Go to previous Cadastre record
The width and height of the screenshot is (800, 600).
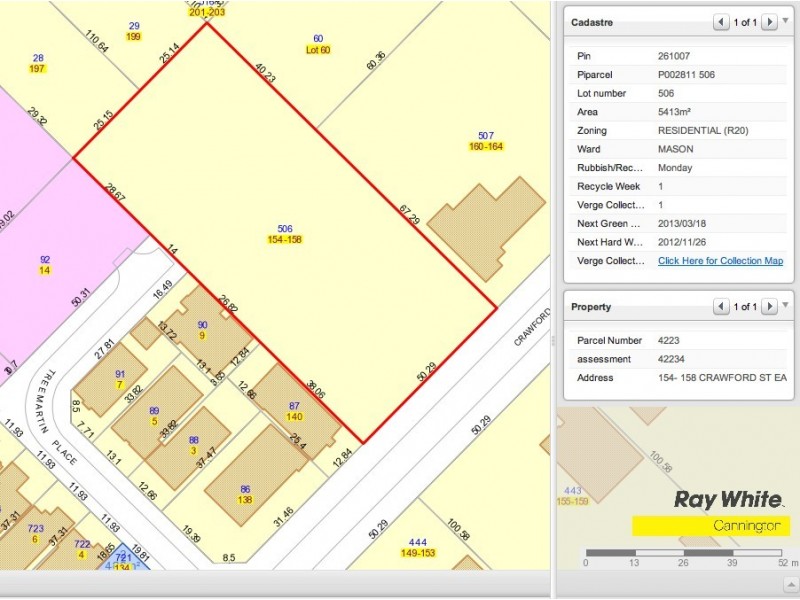721,22
